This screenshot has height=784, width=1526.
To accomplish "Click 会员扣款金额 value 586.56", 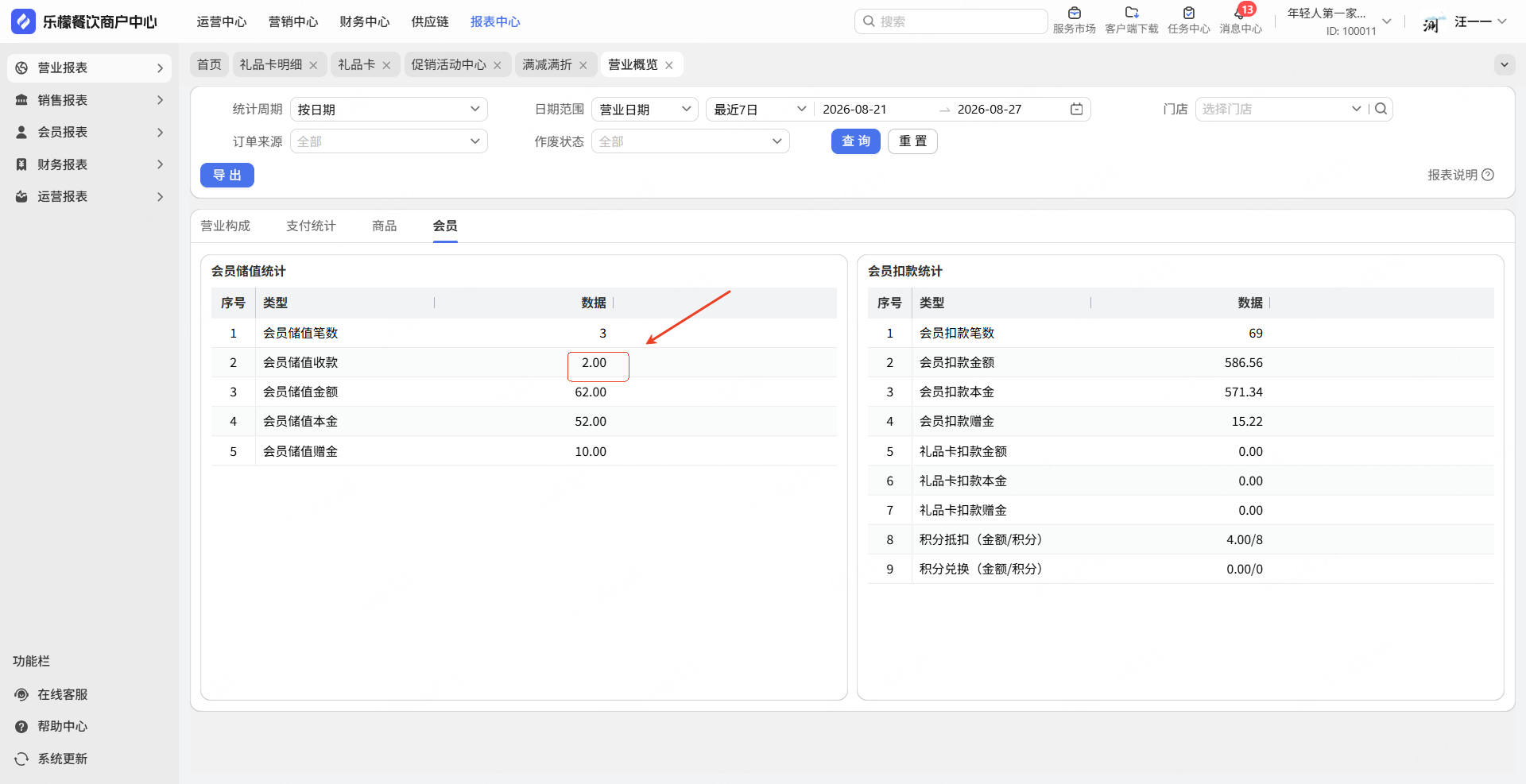I will [1244, 362].
